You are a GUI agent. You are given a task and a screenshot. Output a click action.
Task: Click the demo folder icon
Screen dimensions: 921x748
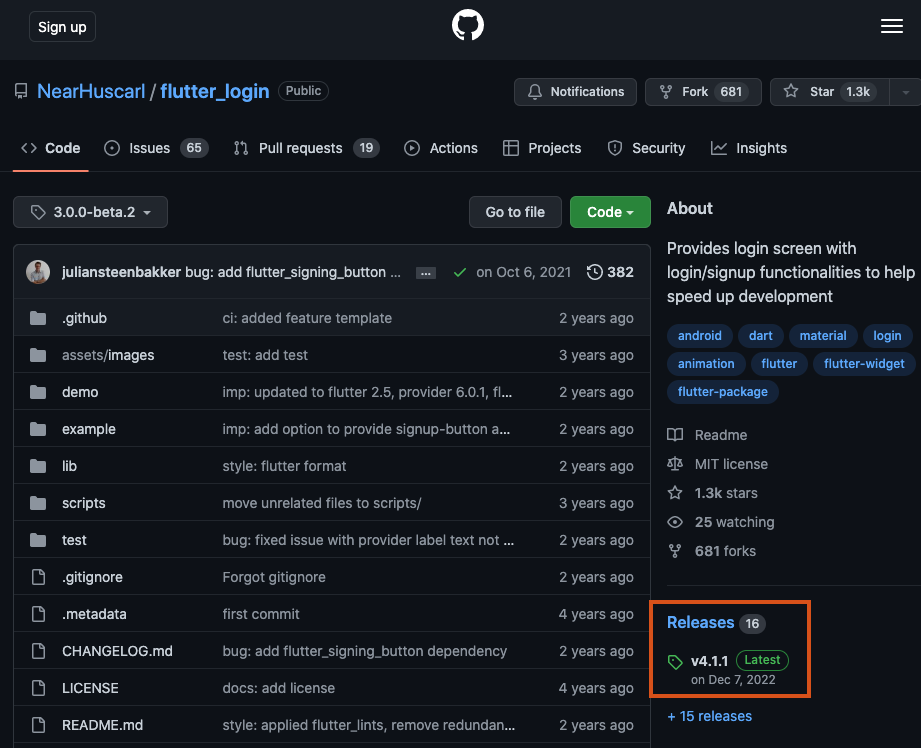[38, 392]
